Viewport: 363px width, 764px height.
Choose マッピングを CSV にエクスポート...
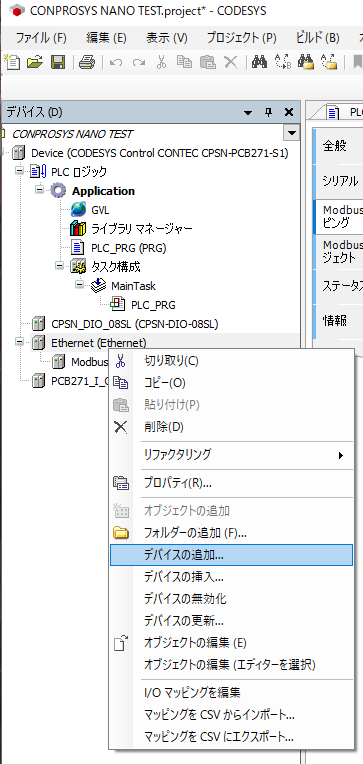coord(231,736)
